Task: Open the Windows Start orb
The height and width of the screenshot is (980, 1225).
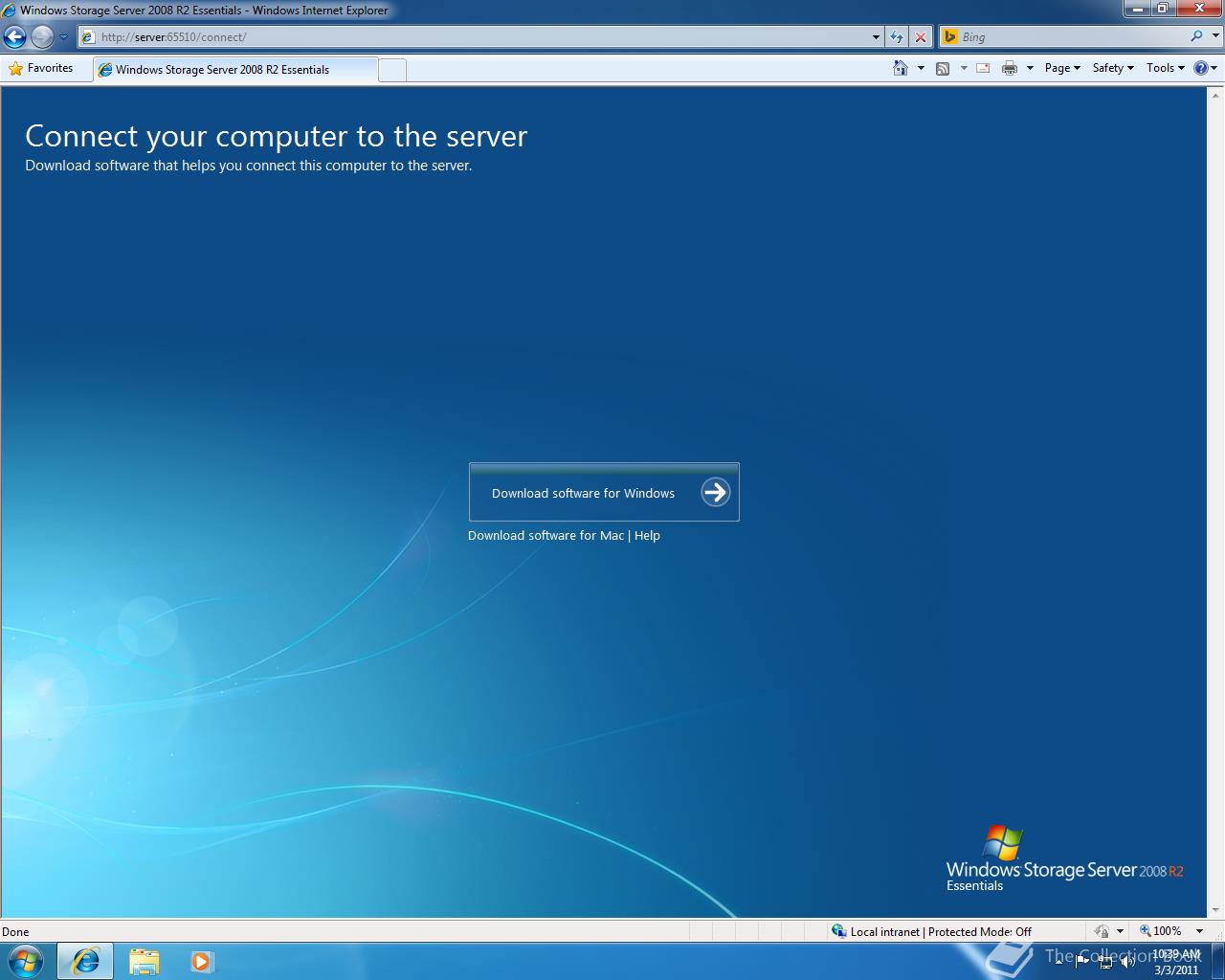Action: tap(26, 961)
